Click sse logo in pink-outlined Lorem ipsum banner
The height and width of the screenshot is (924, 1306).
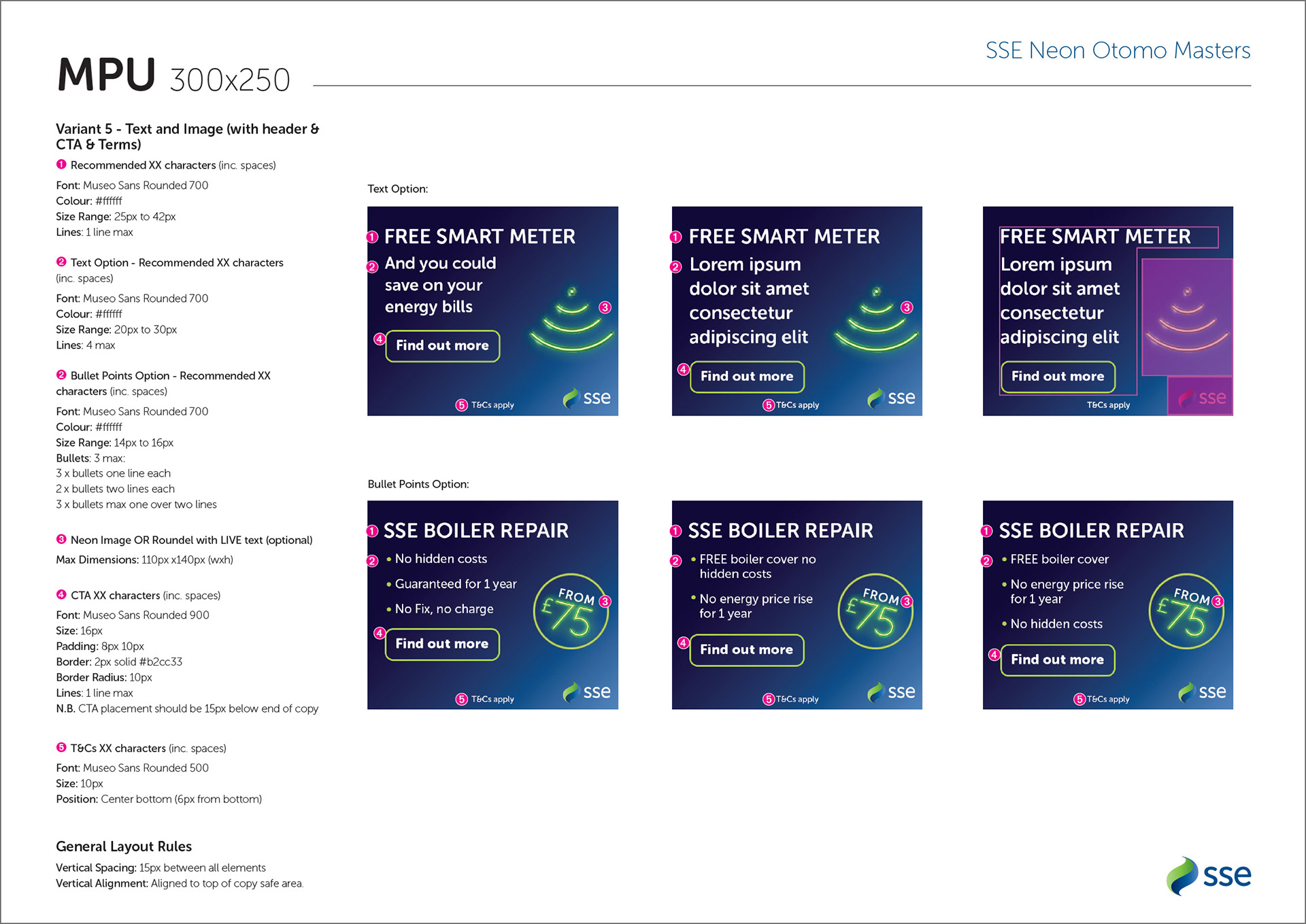coord(1202,398)
